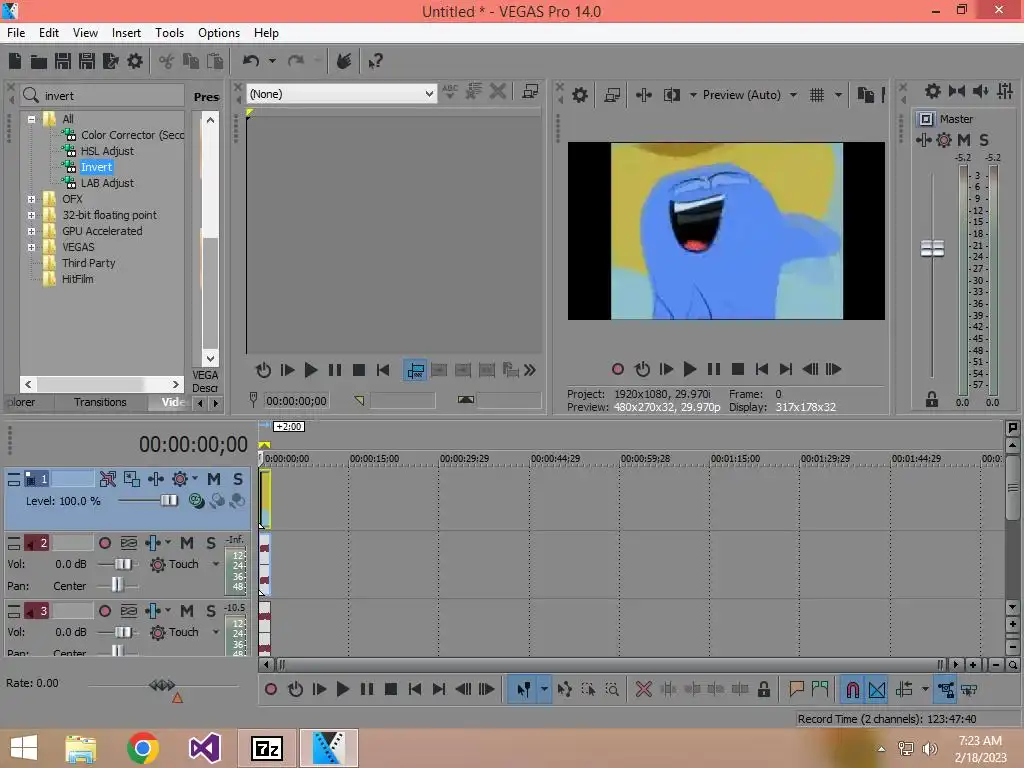Mute audio track 2
This screenshot has height=768, width=1024.
pyautogui.click(x=187, y=543)
